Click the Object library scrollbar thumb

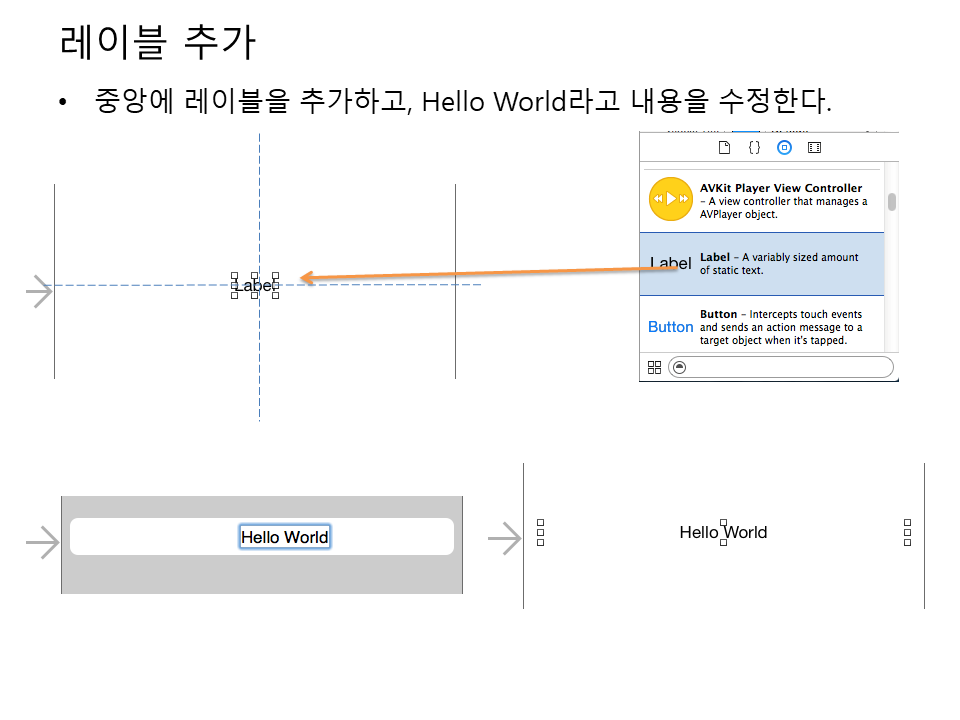(x=891, y=202)
